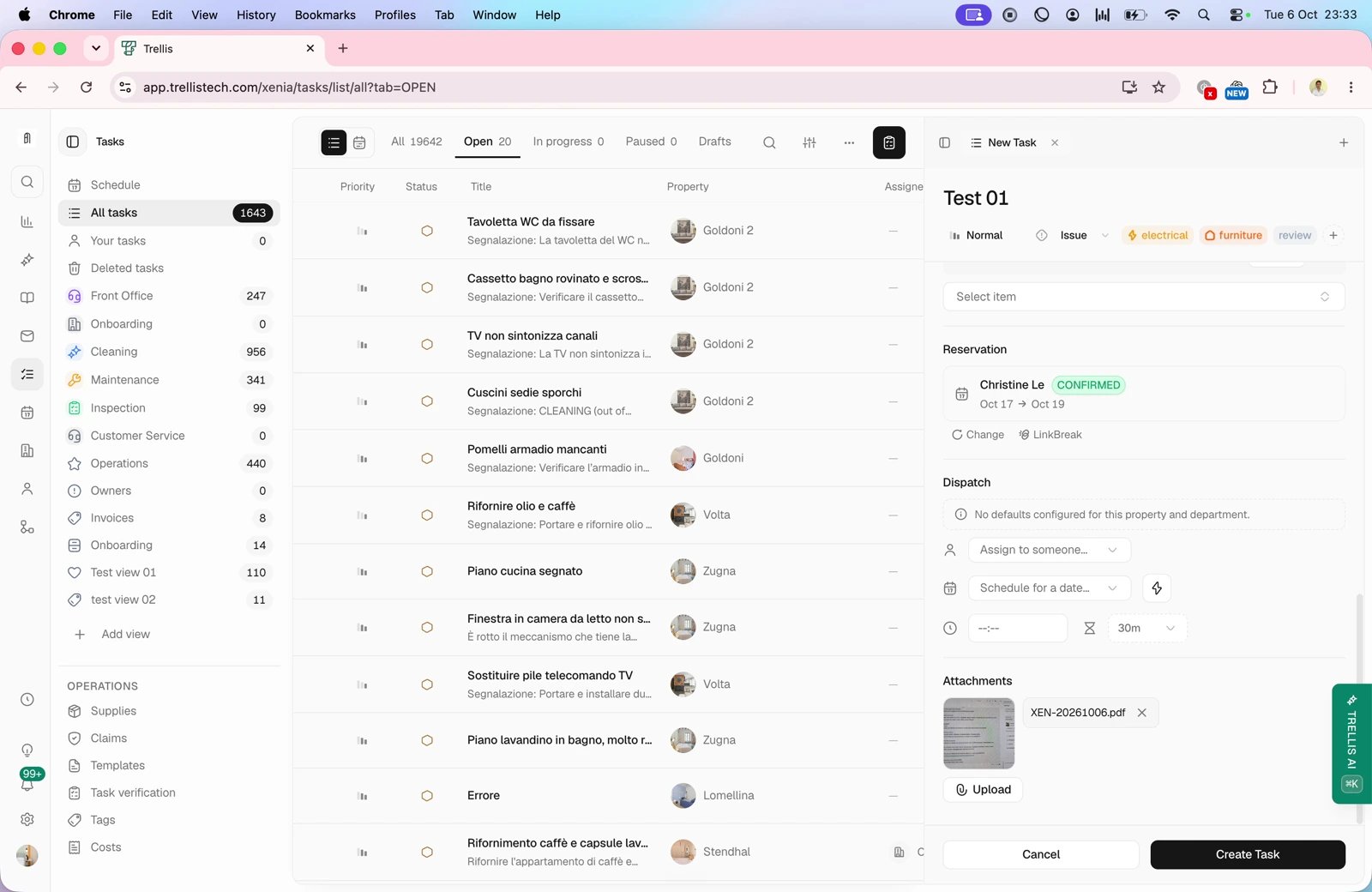Switch to the In progress tab
Screen dimensions: 1372x892
[569, 142]
